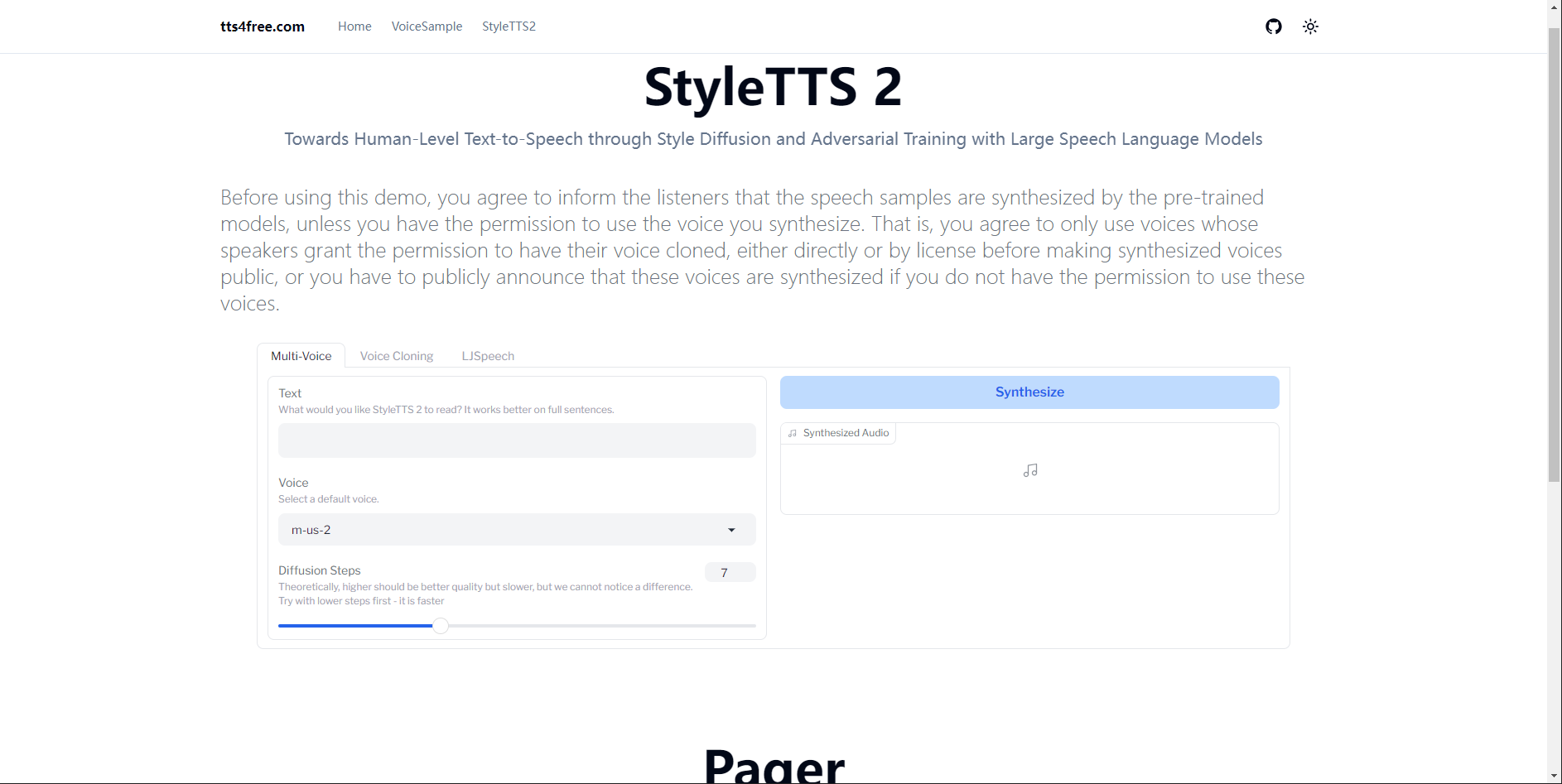This screenshot has height=784, width=1562.
Task: Click the page vertical scrollbar thumb
Action: click(x=1554, y=255)
